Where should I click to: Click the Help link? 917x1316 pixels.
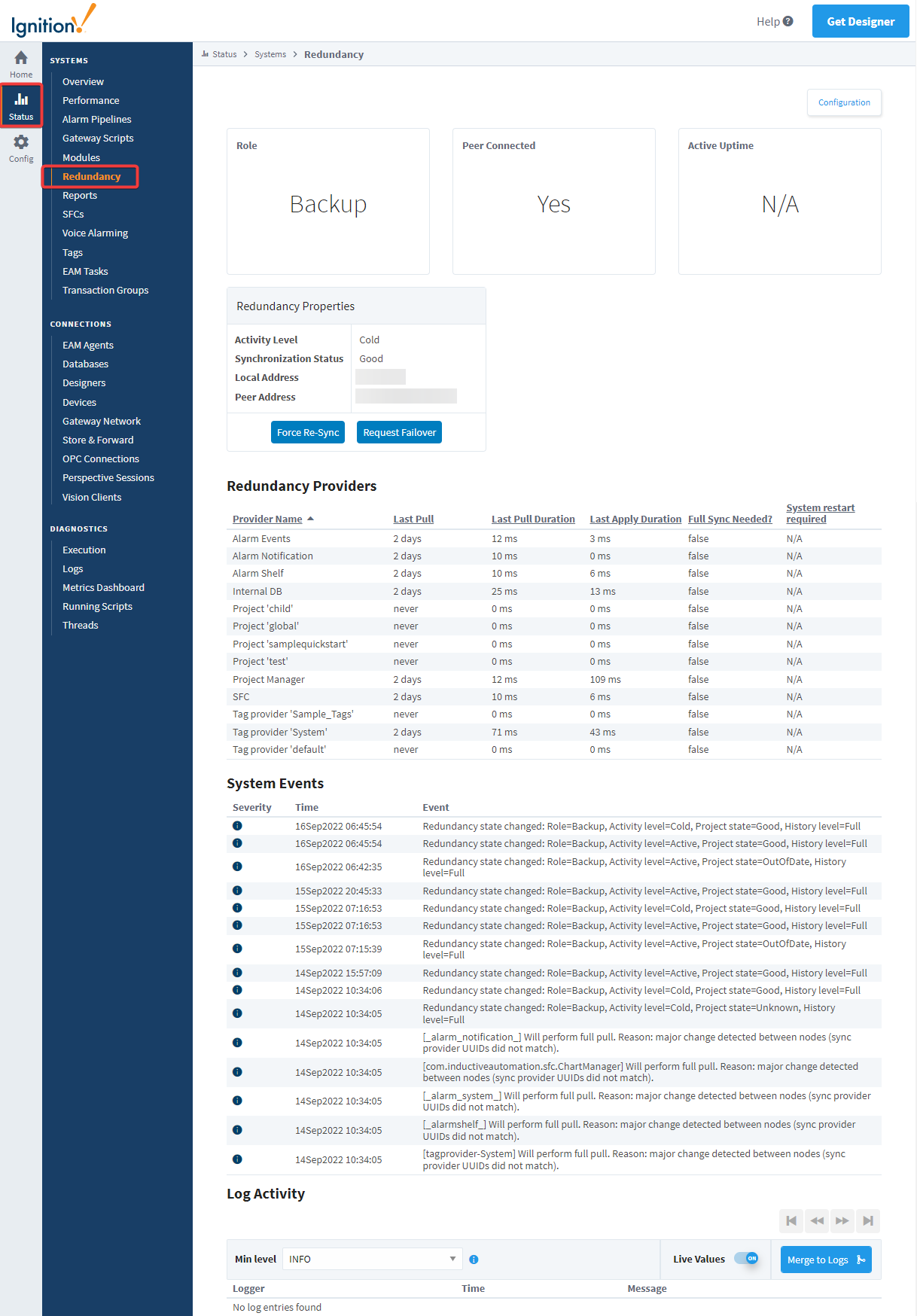(768, 21)
